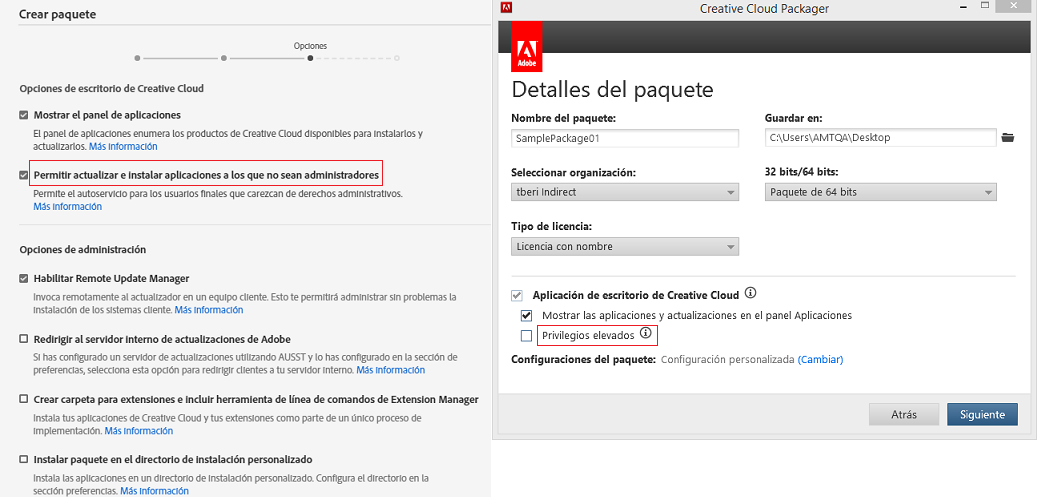Viewport: 1038px width, 497px height.
Task: Check Redirigir al servidor interno de actualizaciones
Action: point(24,339)
